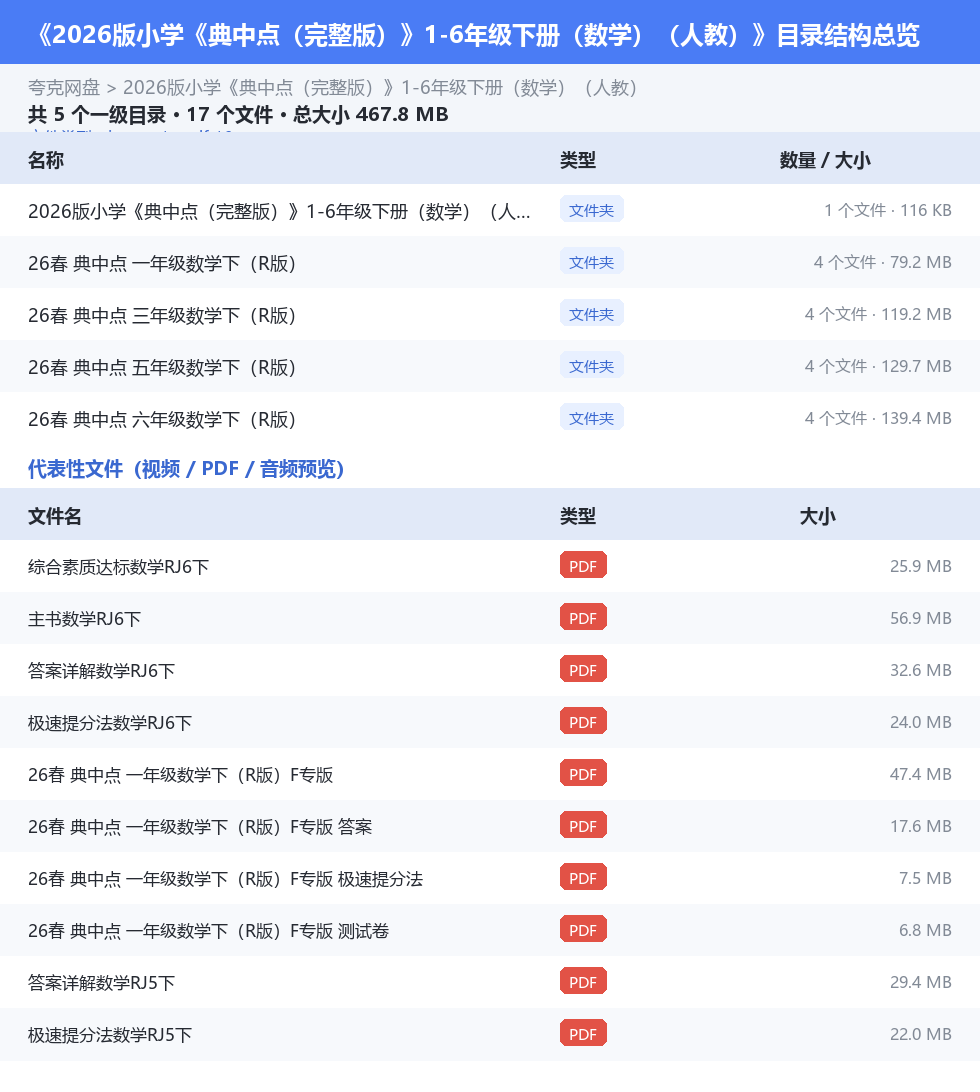The height and width of the screenshot is (1092, 980).
Task: Click PDF badge for 主书数学RJ6下
Action: [584, 618]
